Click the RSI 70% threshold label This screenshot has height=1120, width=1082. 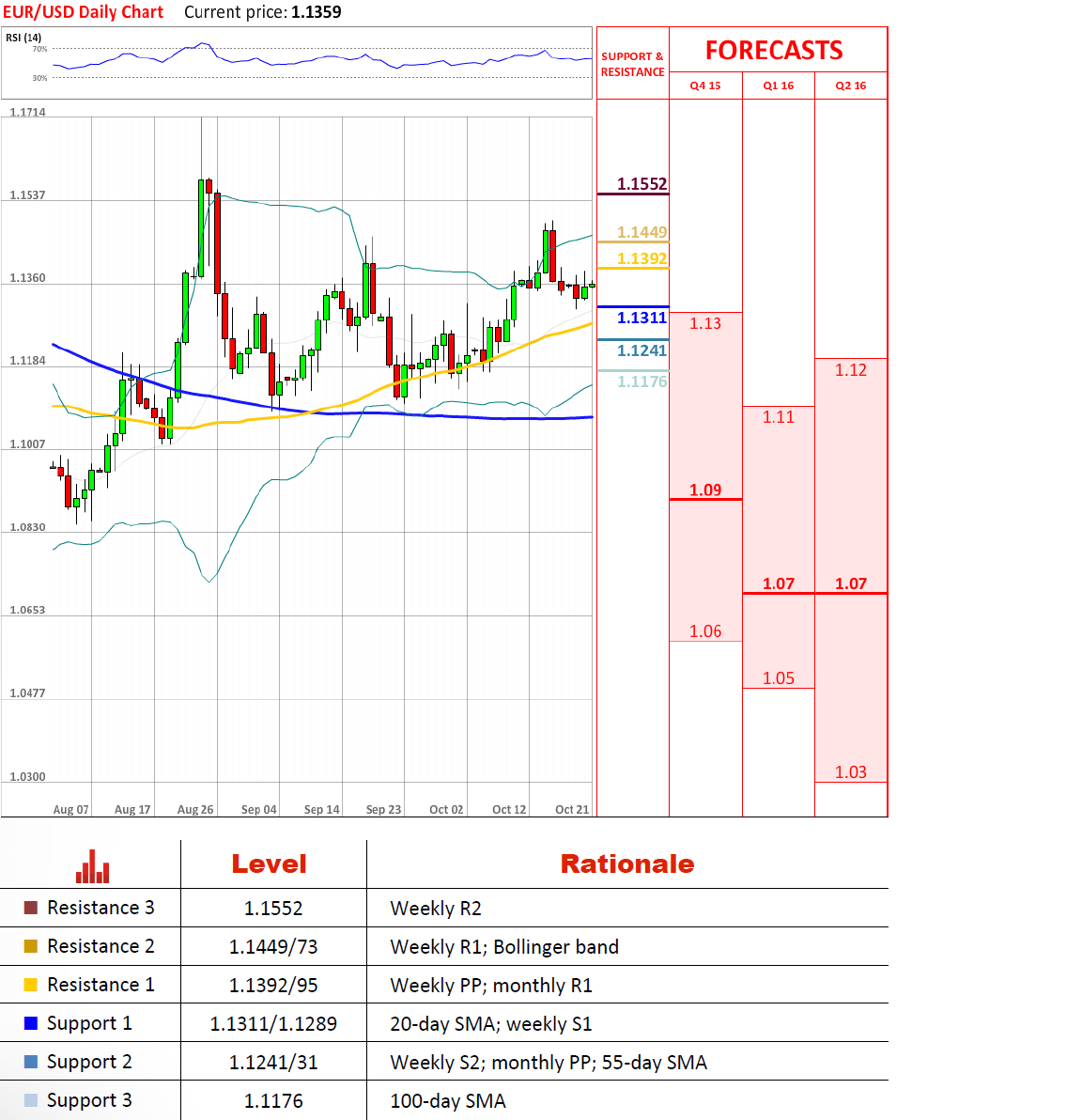pos(39,49)
